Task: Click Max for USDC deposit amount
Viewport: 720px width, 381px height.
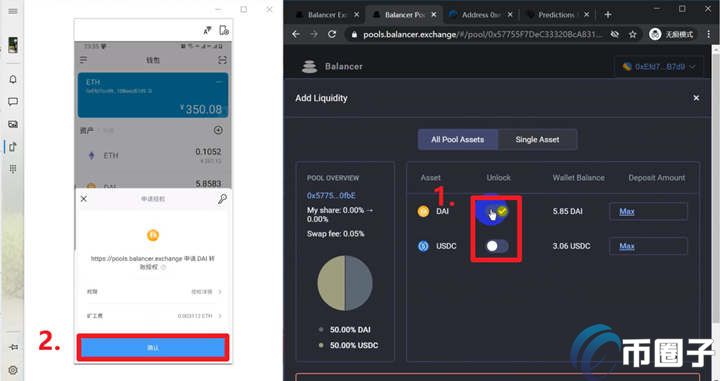Action: click(627, 247)
